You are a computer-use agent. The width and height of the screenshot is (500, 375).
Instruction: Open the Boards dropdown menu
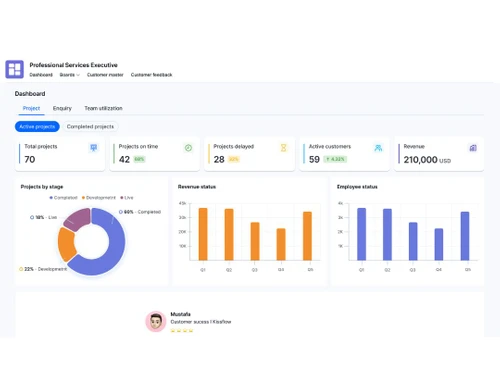pos(70,75)
